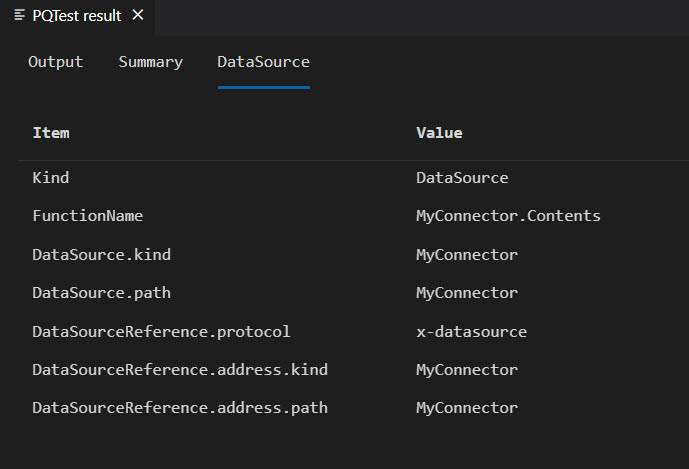Open the Summary tab
The height and width of the screenshot is (469, 689).
(x=150, y=62)
